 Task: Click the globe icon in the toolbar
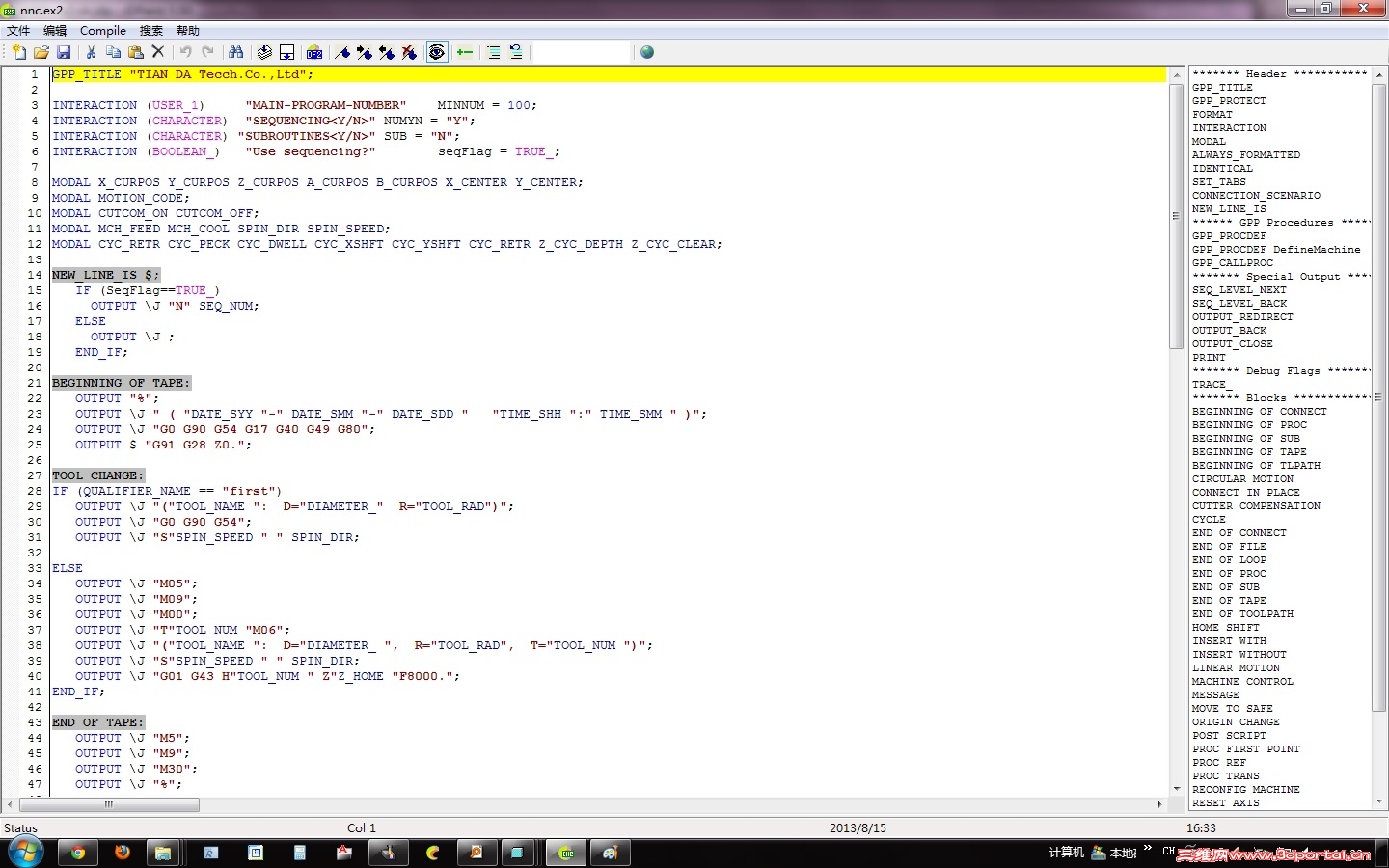click(x=647, y=52)
